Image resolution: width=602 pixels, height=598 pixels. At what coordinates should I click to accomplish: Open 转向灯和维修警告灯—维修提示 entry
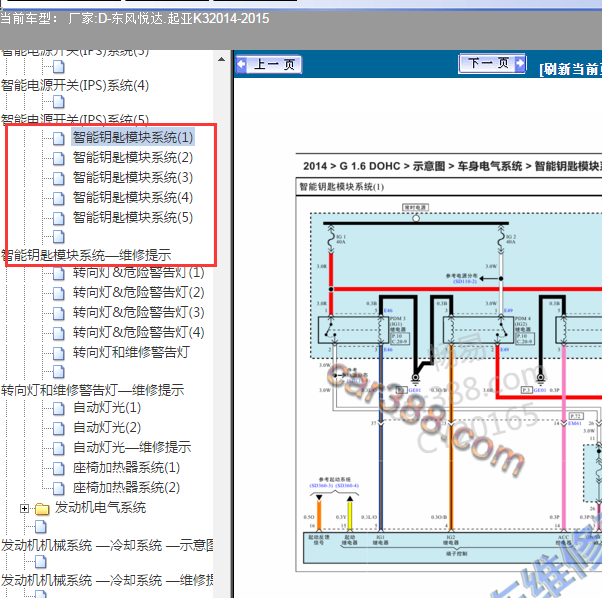pos(93,390)
